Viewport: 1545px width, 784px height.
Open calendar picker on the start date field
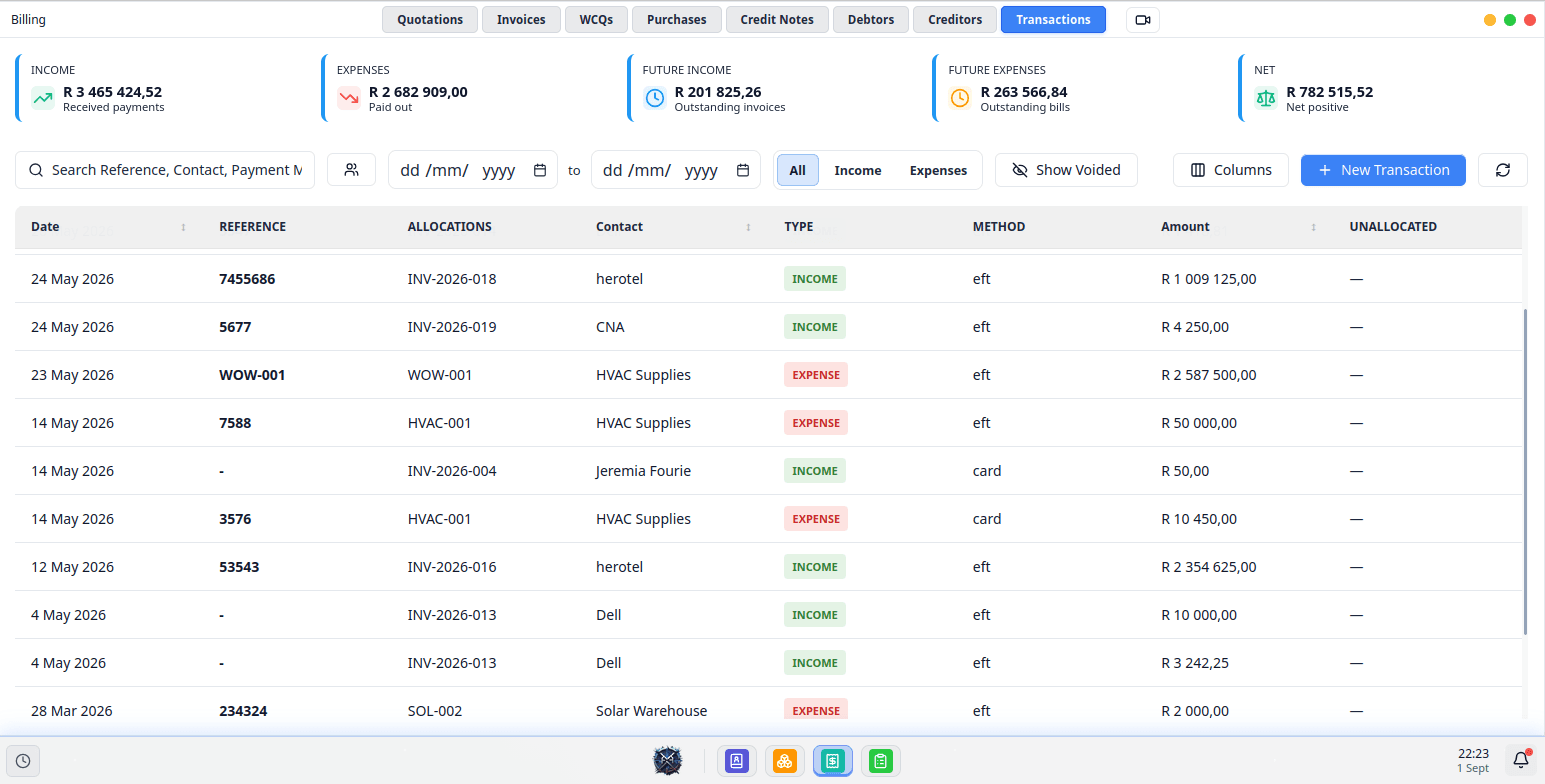pyautogui.click(x=540, y=170)
